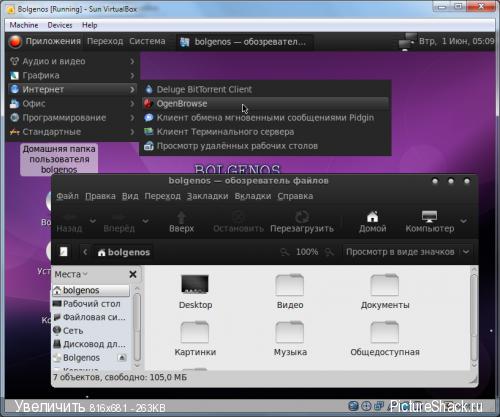This screenshot has height=417, width=500.
Task: Select Рабочий стол in the sidebar
Action: (x=91, y=304)
